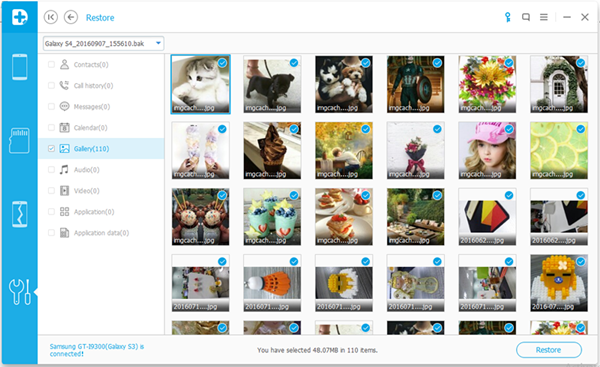Deselect the white cat photo checkmark
The image size is (600, 367).
(222, 63)
